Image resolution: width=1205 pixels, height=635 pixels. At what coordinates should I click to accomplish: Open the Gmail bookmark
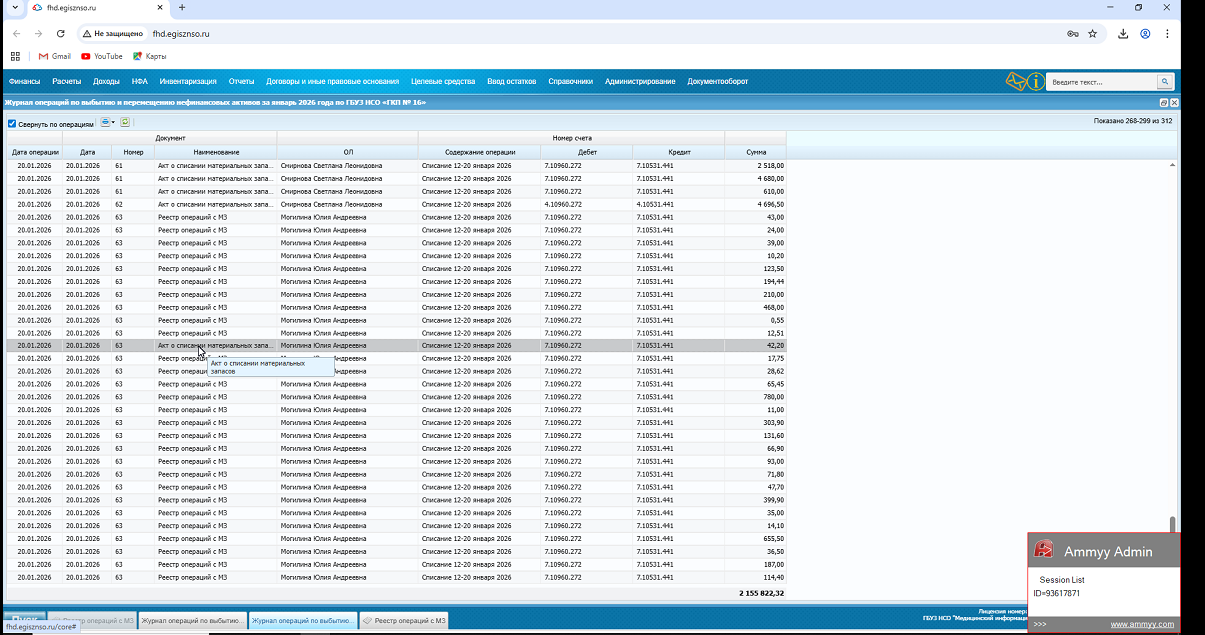point(54,56)
